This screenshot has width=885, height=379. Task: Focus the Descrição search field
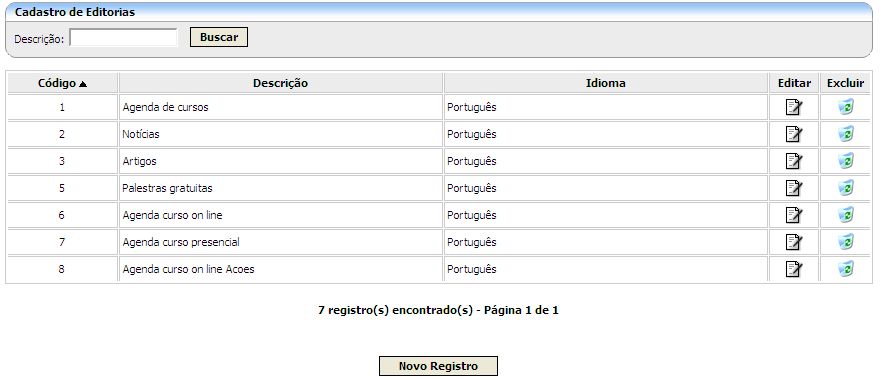point(124,38)
